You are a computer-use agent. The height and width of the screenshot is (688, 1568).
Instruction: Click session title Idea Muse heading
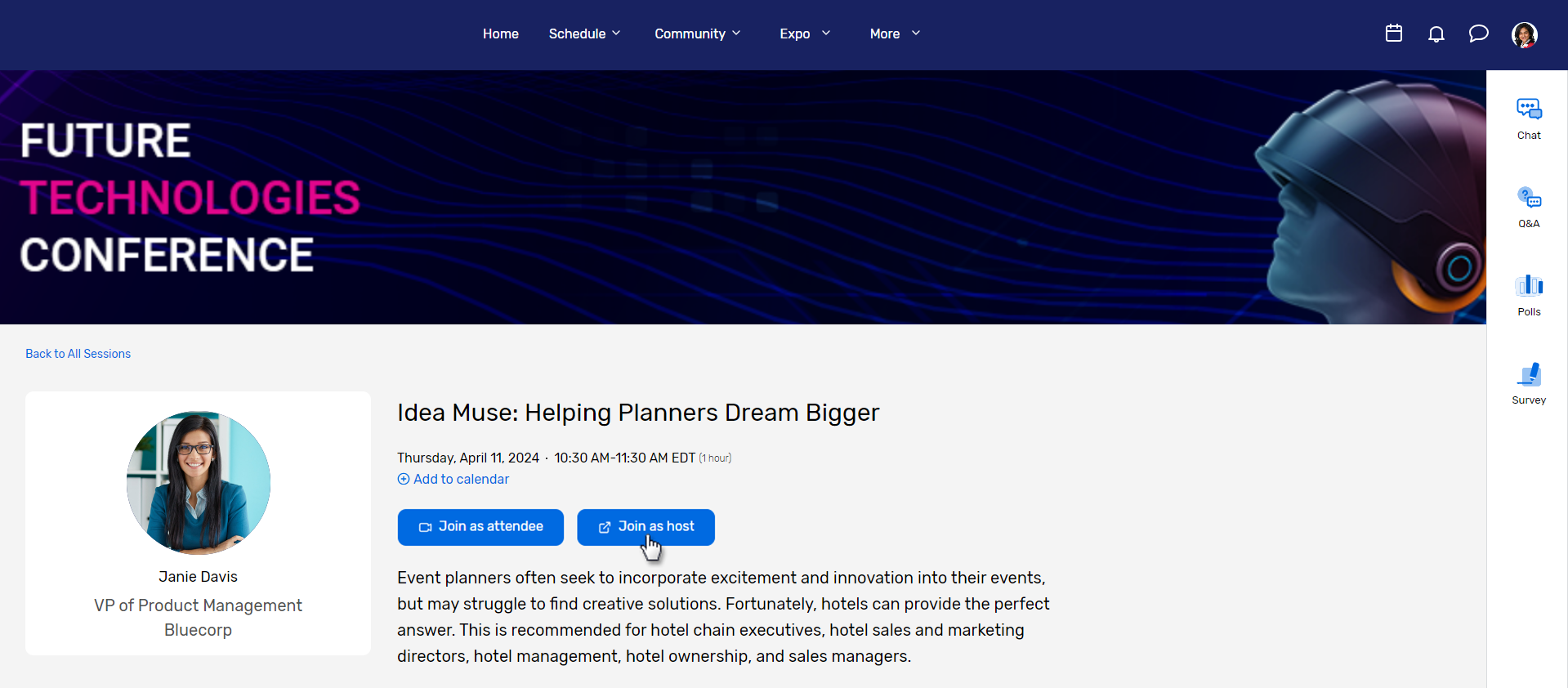tap(638, 413)
